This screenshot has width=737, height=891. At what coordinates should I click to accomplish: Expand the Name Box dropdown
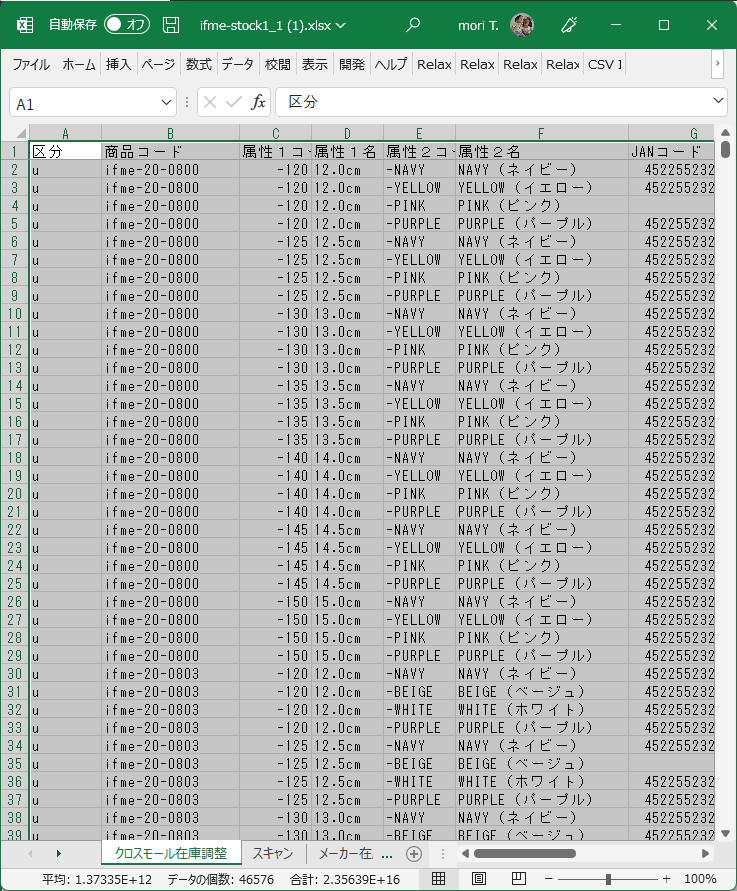(166, 103)
